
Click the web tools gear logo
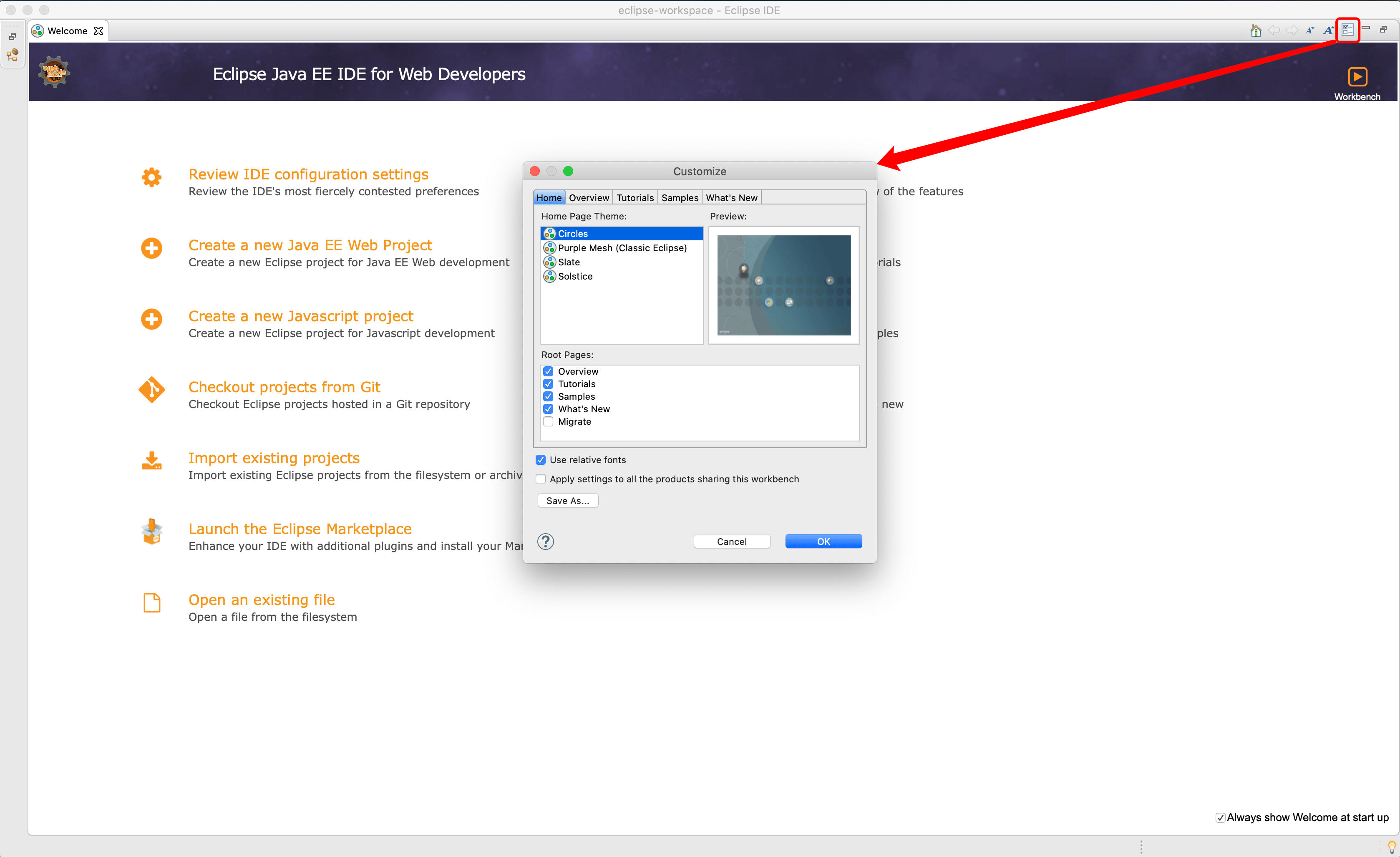(x=54, y=72)
